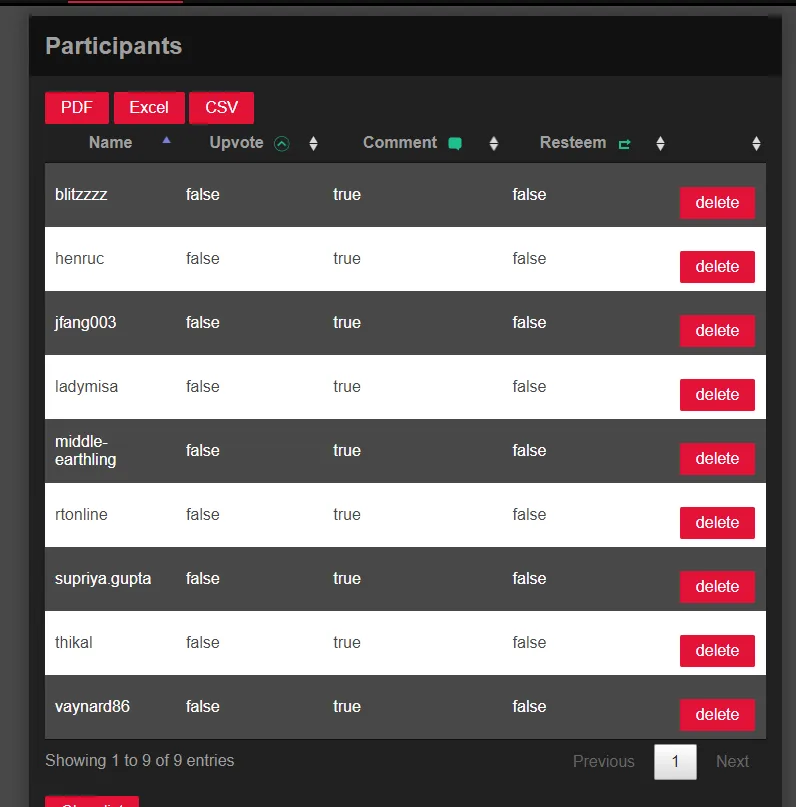The height and width of the screenshot is (807, 796).
Task: Click sort arrows on the last column
Action: coord(756,143)
